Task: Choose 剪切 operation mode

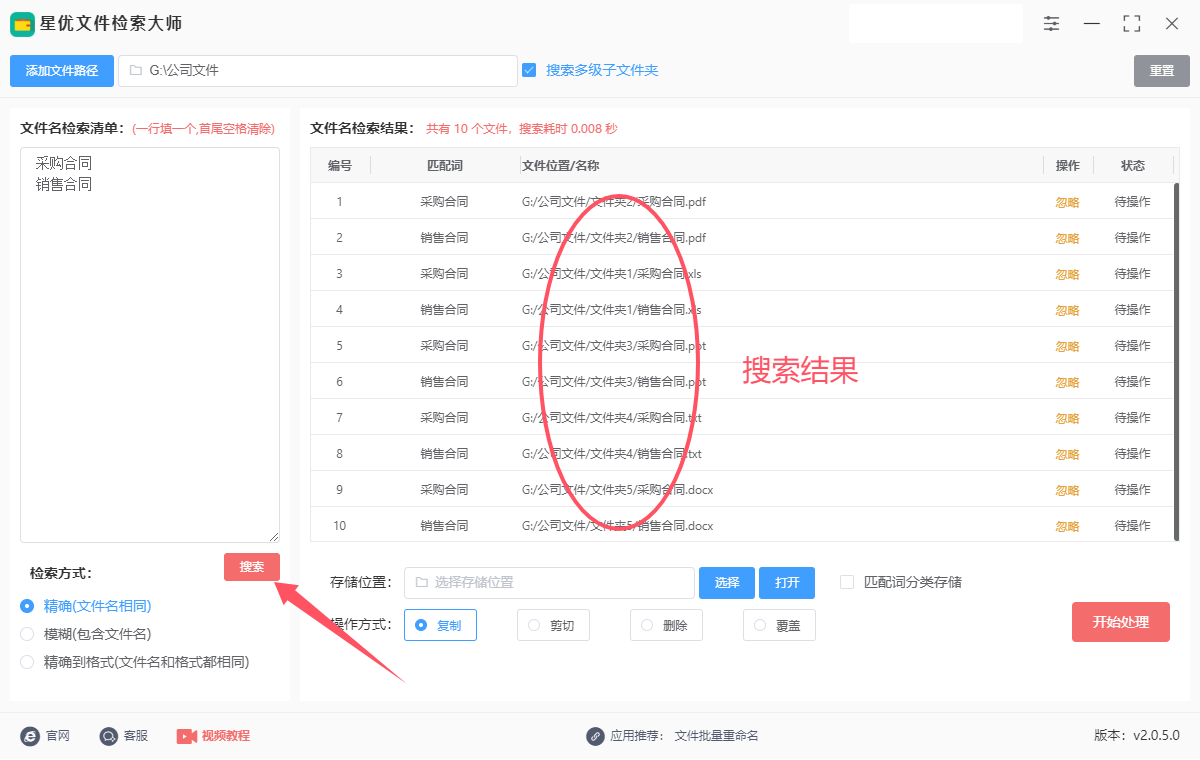Action: click(x=553, y=625)
